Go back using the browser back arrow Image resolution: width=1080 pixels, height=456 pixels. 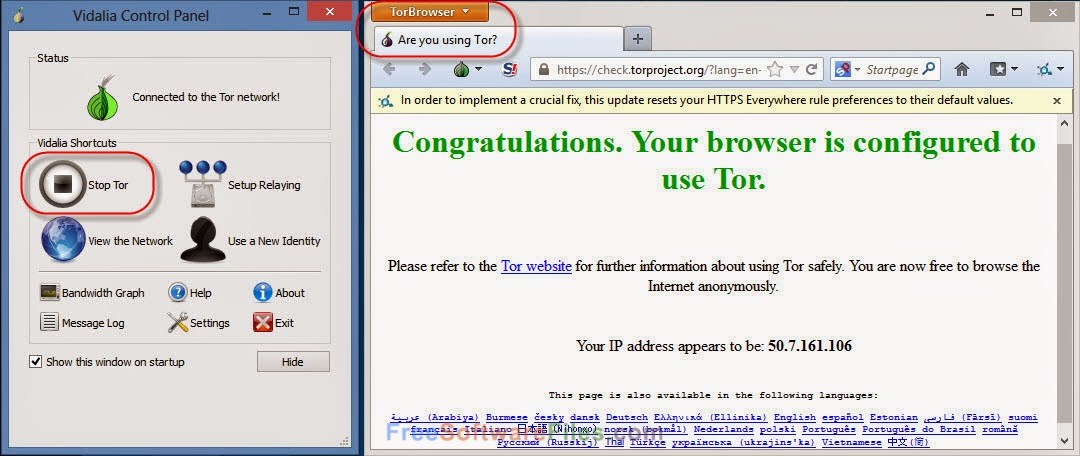389,69
